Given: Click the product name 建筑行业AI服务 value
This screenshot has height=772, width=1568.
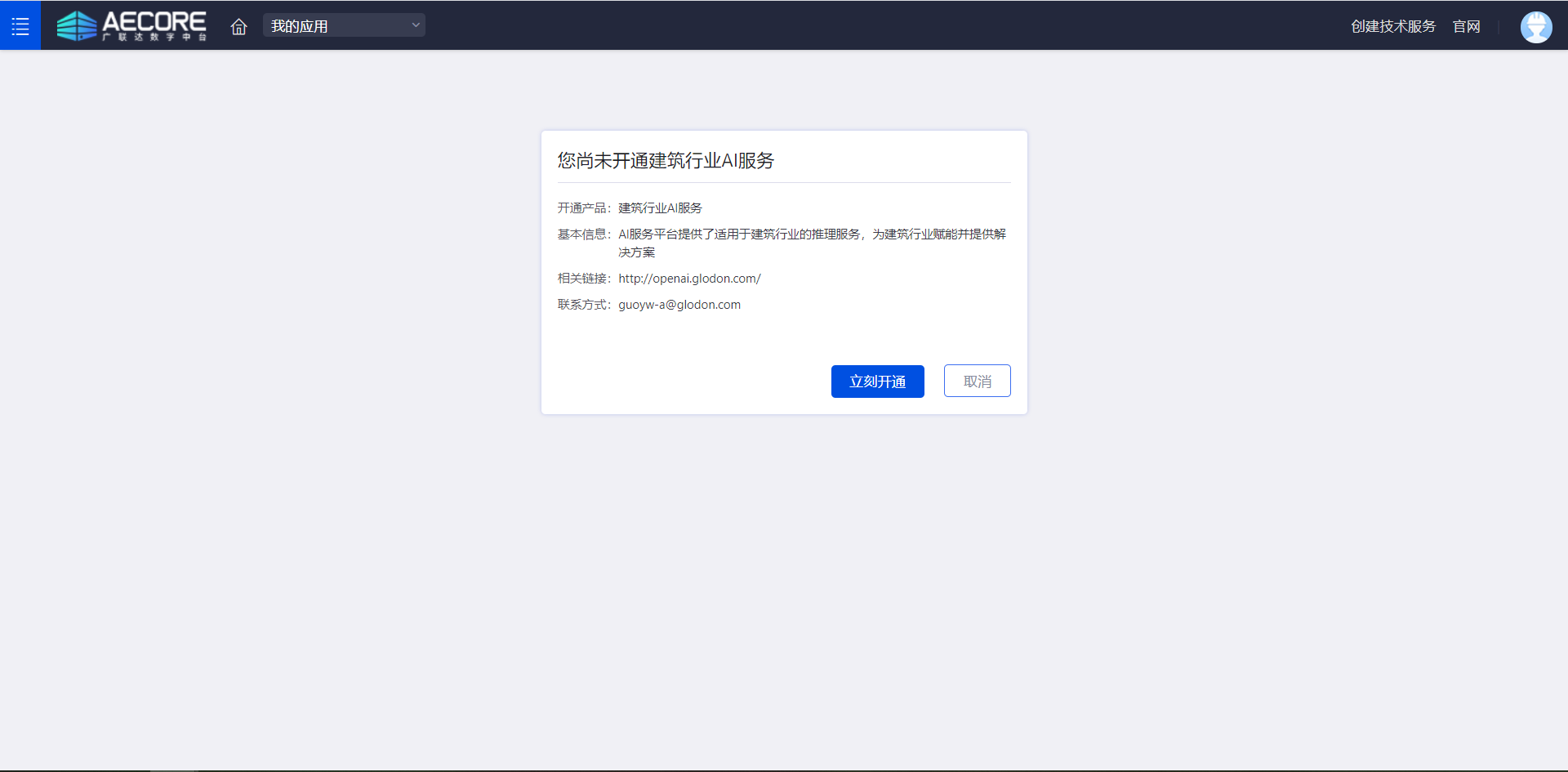Looking at the screenshot, I should pyautogui.click(x=660, y=208).
